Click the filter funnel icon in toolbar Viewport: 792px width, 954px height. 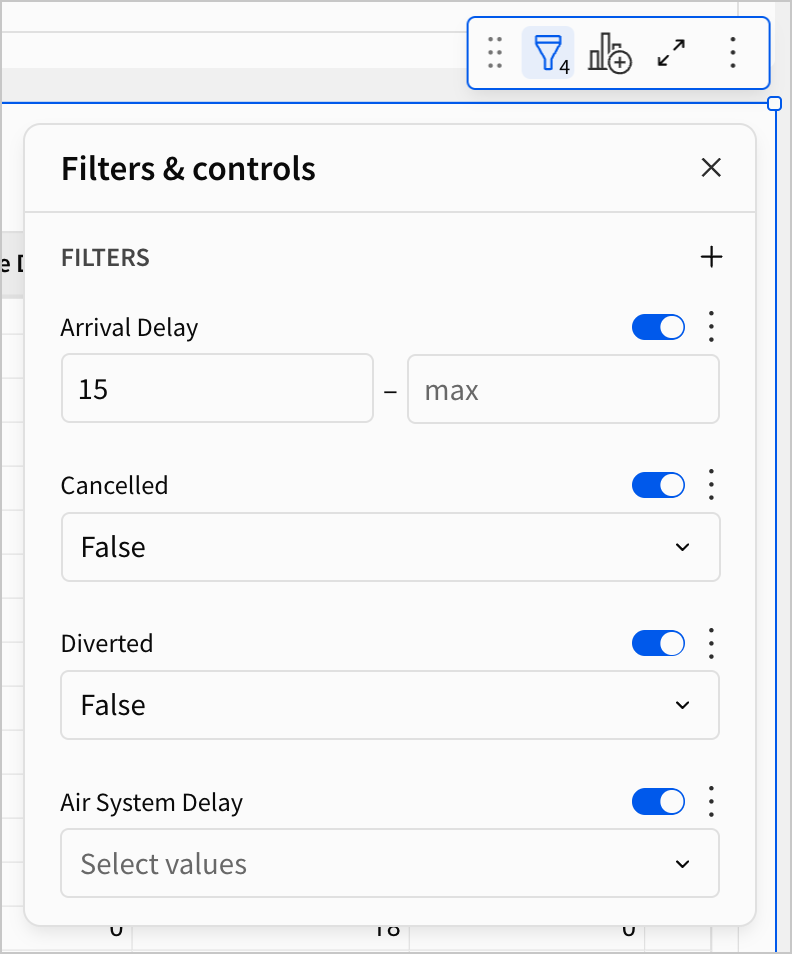tap(548, 52)
